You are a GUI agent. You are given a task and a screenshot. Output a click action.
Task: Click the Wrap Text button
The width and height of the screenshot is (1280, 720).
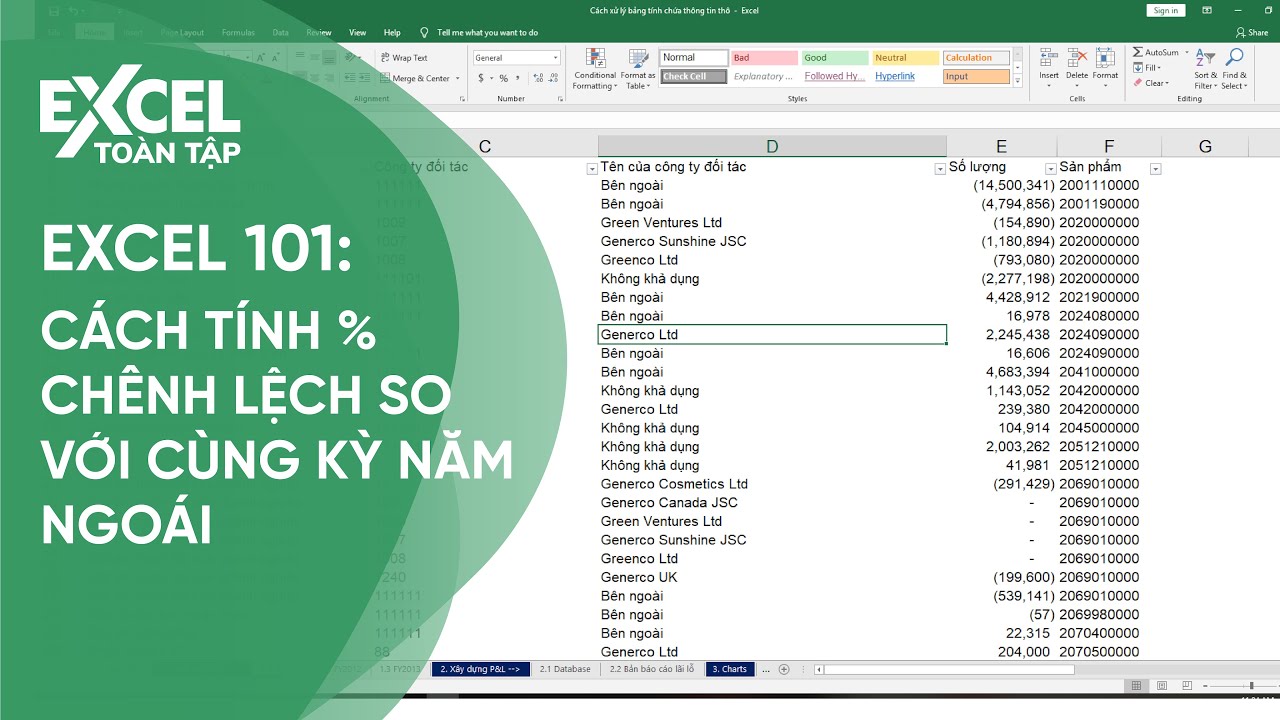403,58
